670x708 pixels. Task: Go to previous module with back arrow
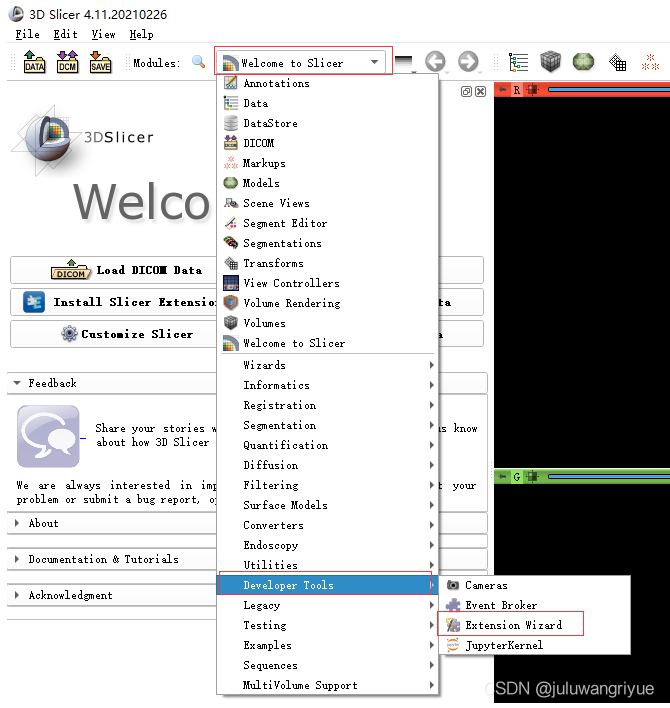[x=435, y=61]
